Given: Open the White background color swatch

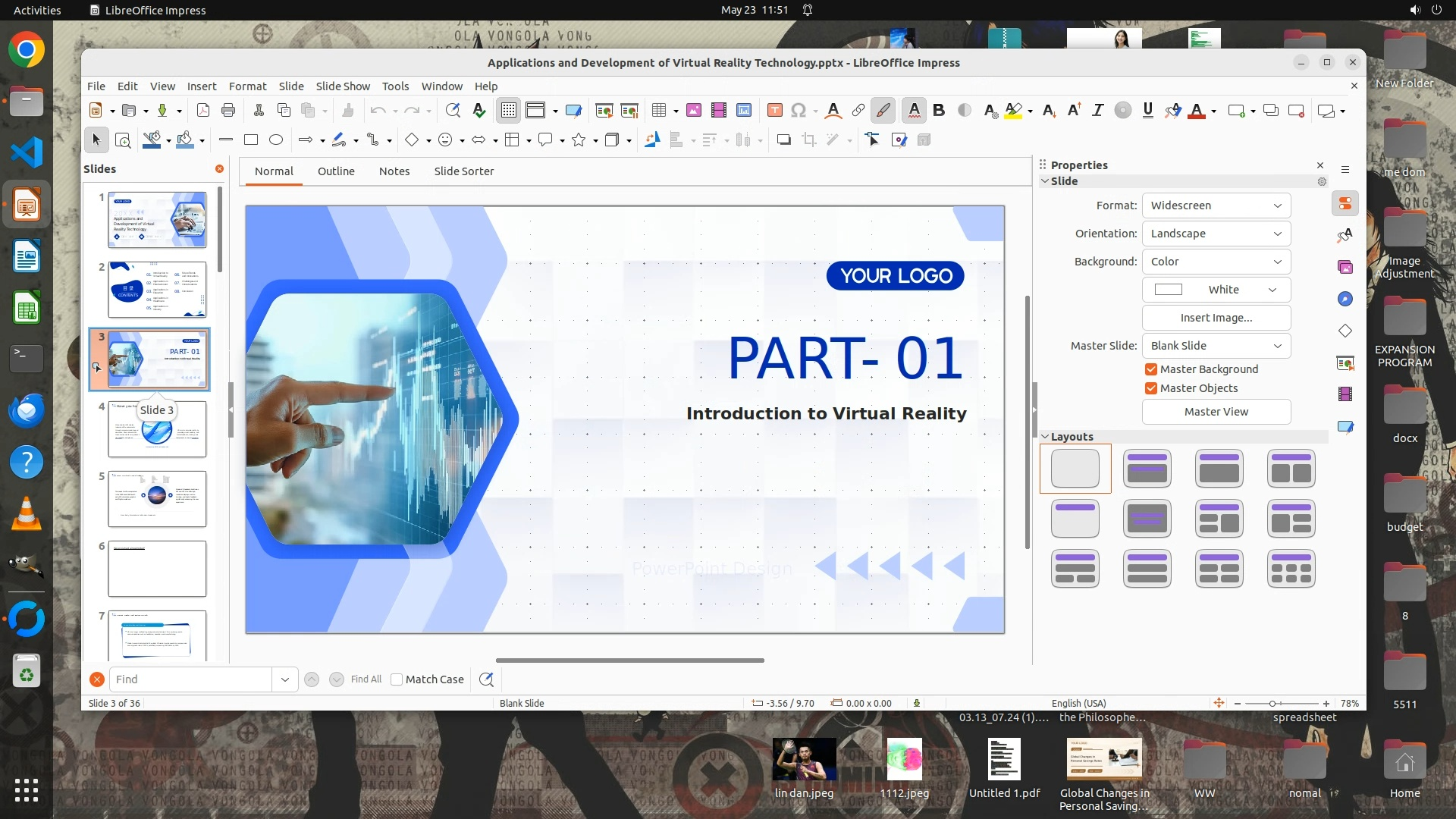Looking at the screenshot, I should pyautogui.click(x=1216, y=290).
